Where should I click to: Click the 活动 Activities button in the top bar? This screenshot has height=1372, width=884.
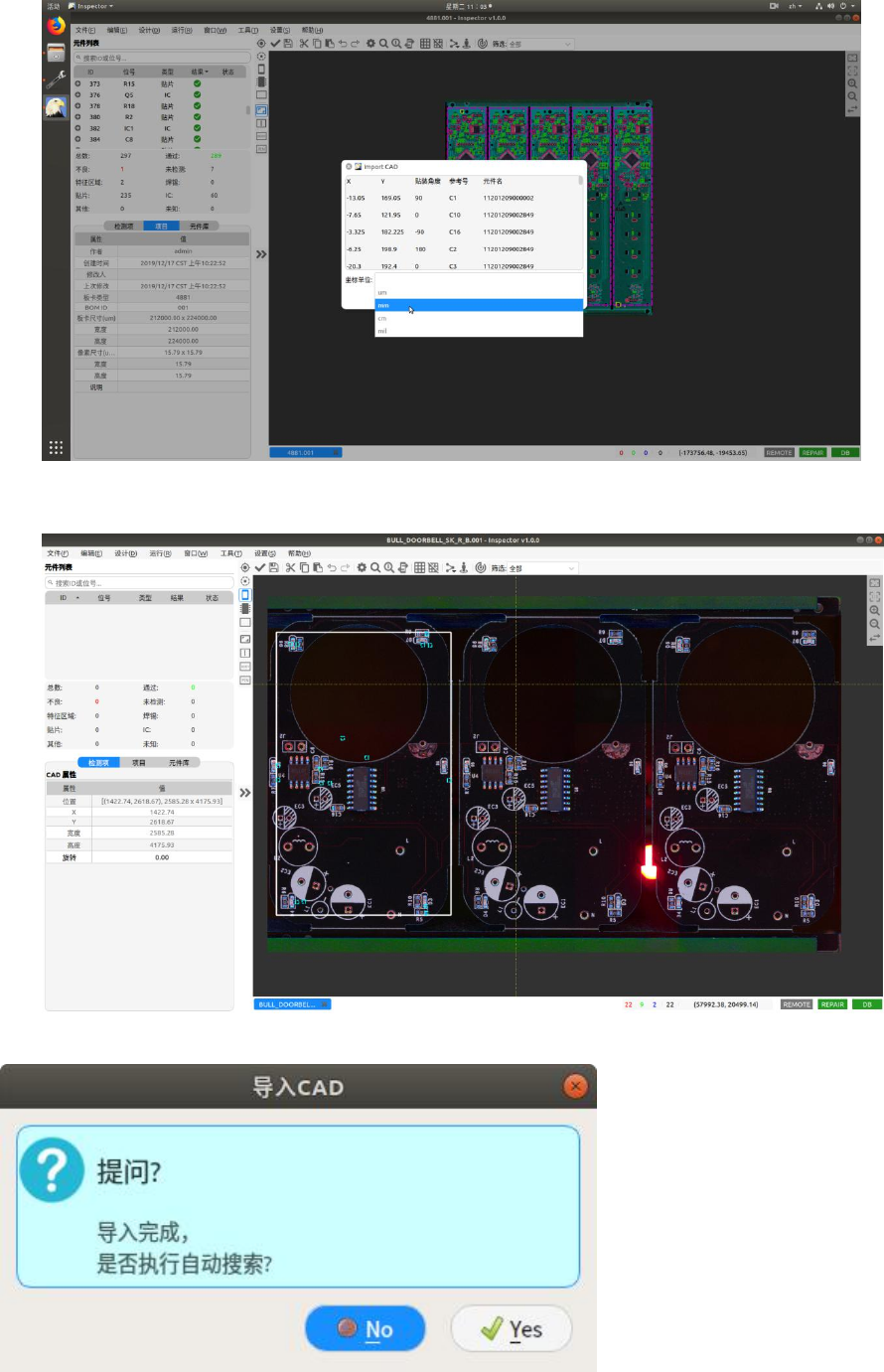[54, 6]
